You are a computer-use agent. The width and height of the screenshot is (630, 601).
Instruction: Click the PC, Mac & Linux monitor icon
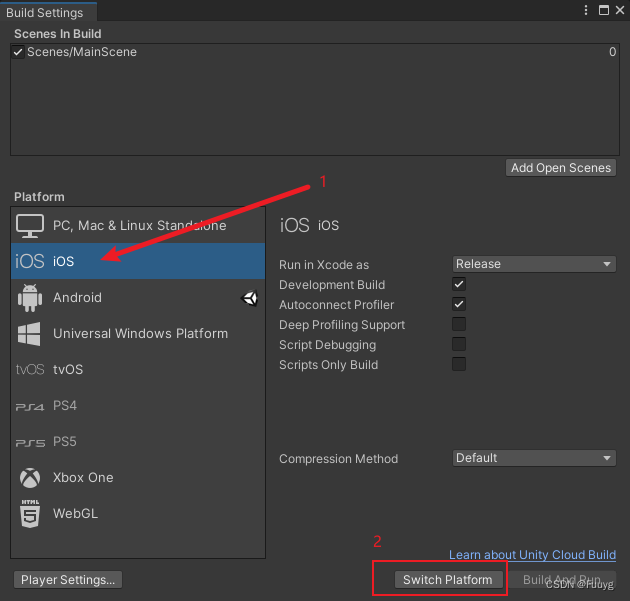coord(30,226)
